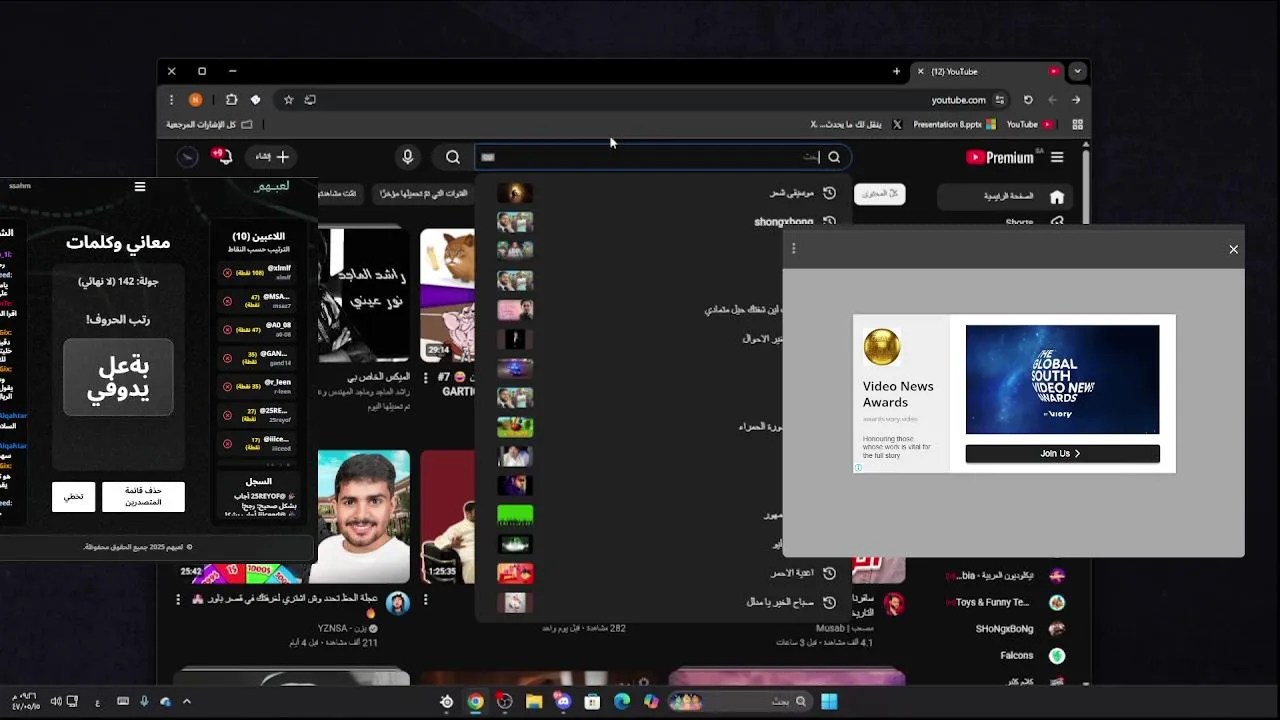
Task: Open the راشد الماجد mix thumbnail
Action: point(364,295)
